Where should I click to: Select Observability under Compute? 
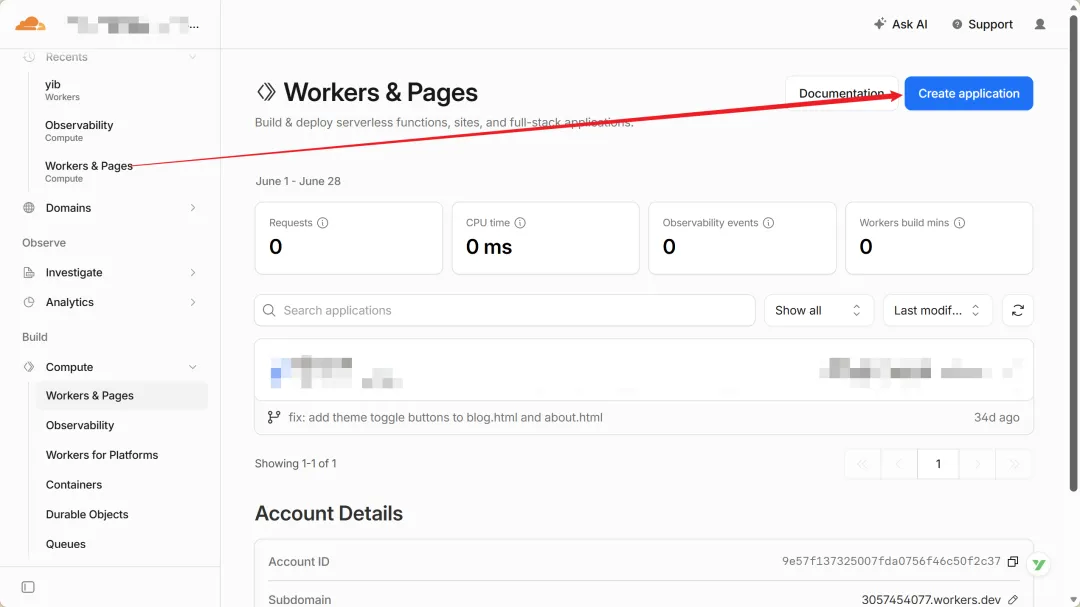coord(80,425)
